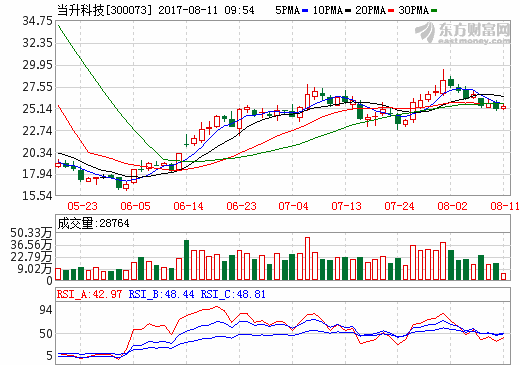This screenshot has height=365, width=520.
Task: Click the 25.14 price axis label
Action: 38,109
